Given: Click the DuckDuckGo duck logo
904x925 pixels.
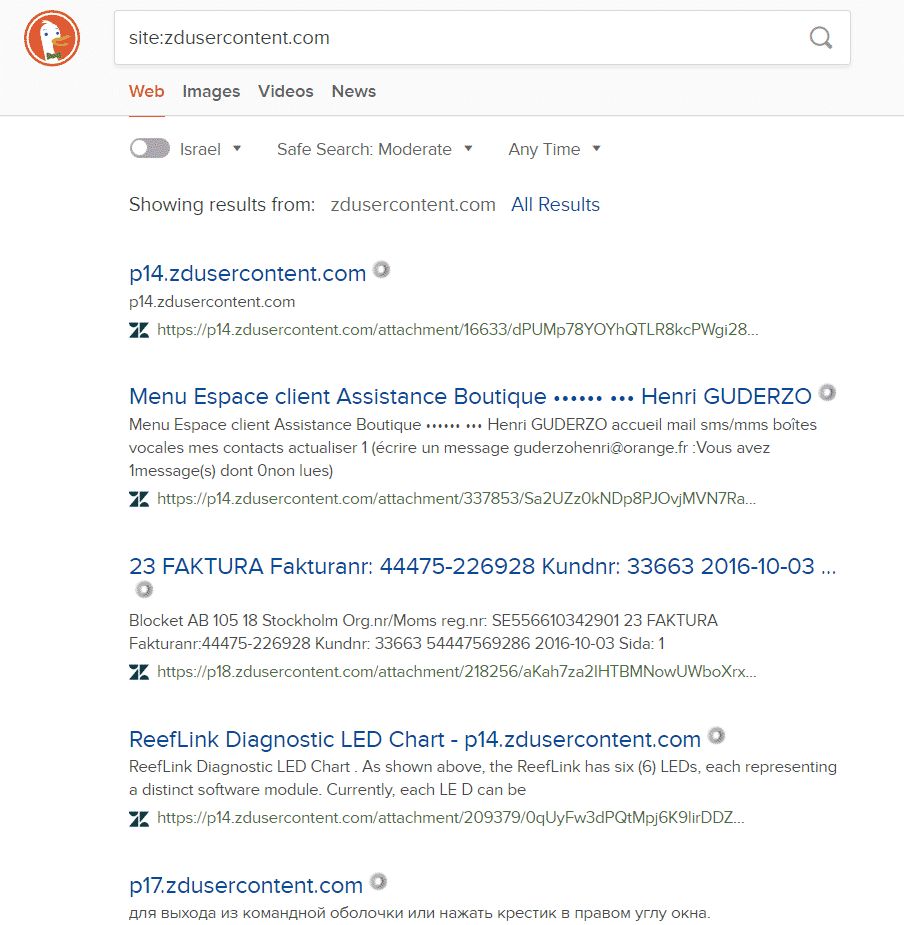Looking at the screenshot, I should pos(52,38).
